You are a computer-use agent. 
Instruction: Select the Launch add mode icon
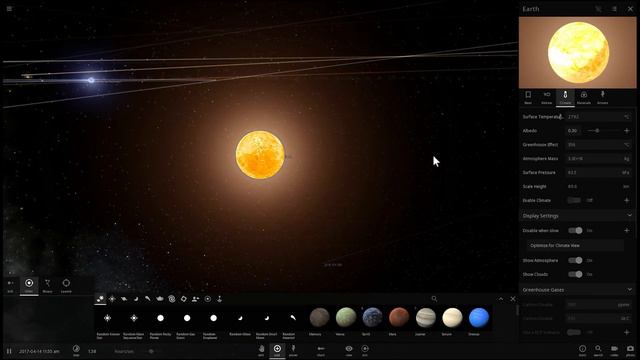click(x=66, y=285)
